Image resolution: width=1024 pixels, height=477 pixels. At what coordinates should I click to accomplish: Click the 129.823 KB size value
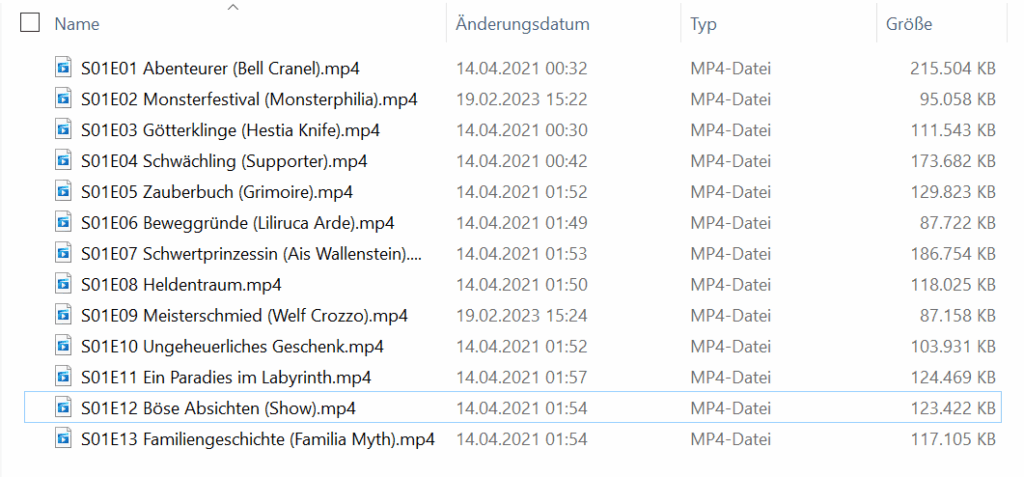[953, 192]
